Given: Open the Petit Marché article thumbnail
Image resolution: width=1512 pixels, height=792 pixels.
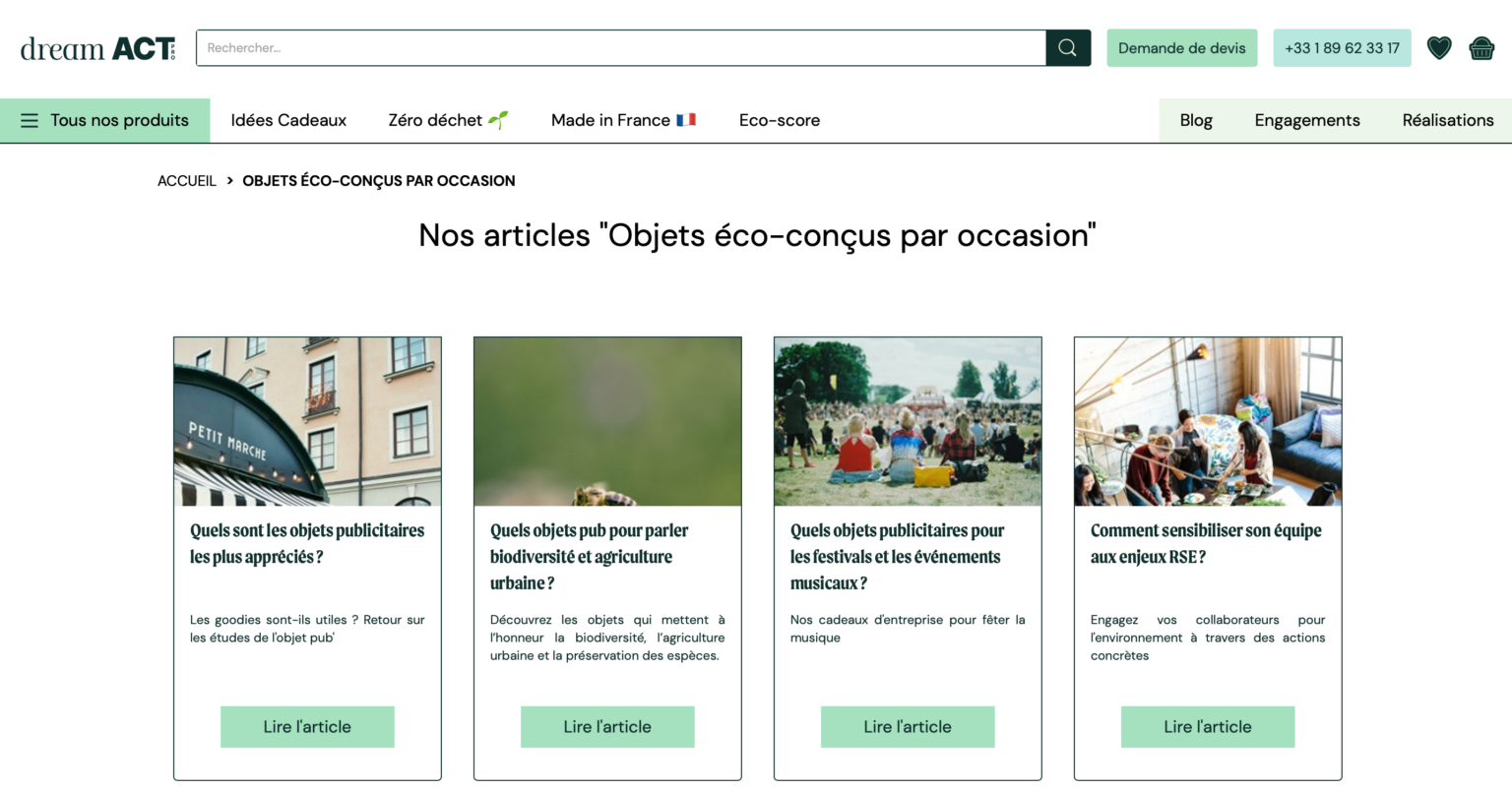Looking at the screenshot, I should point(307,422).
